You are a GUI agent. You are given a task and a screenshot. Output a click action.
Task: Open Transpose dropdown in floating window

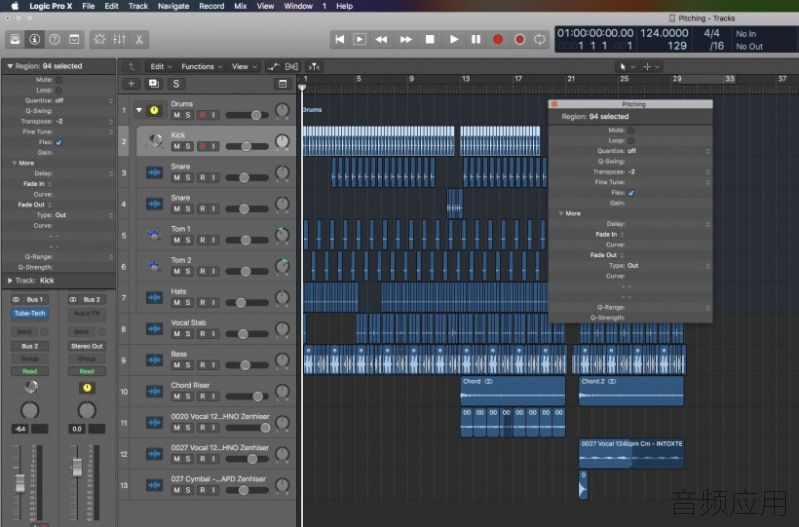pyautogui.click(x=708, y=172)
